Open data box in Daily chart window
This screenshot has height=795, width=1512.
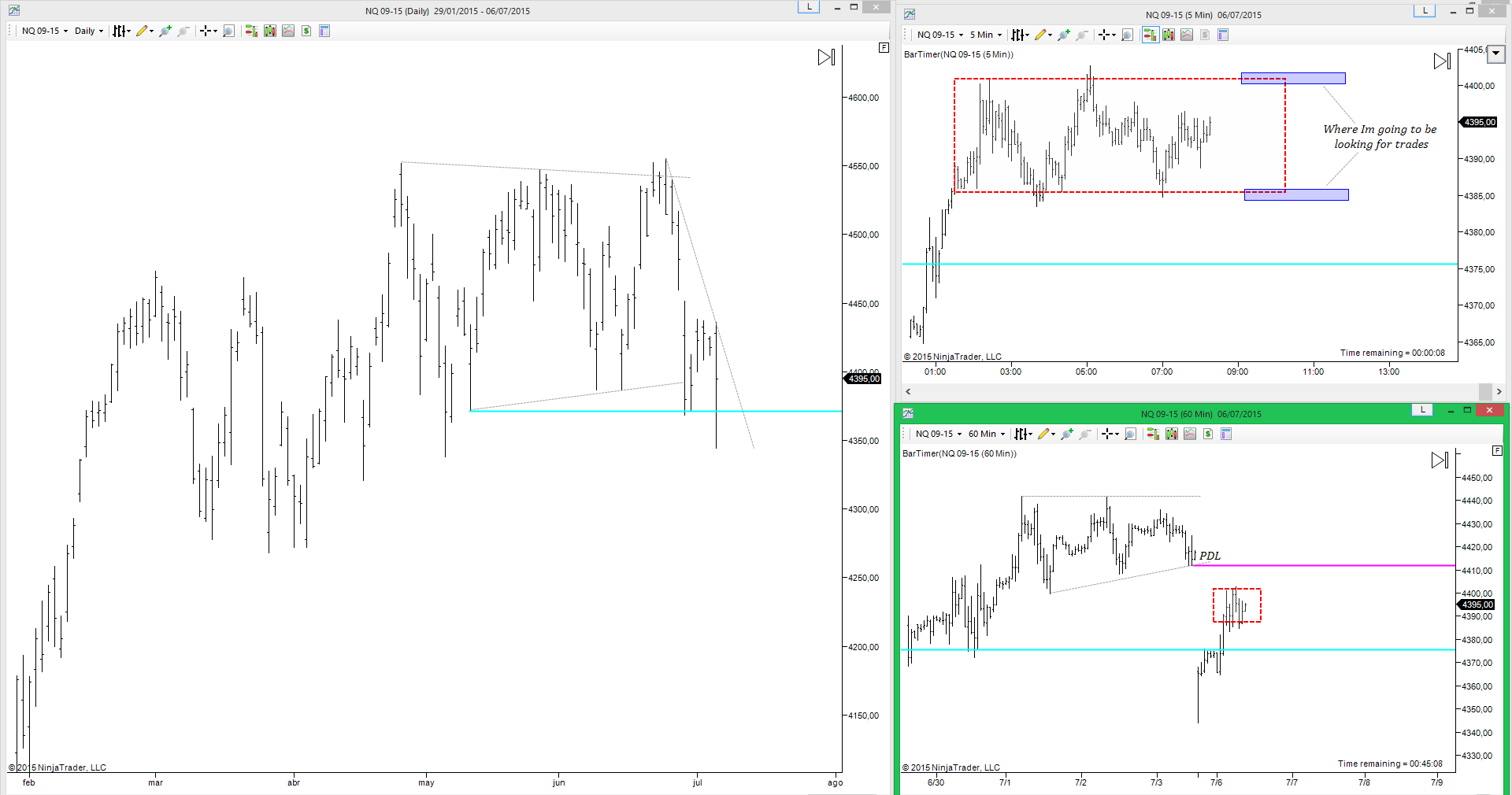tap(229, 31)
